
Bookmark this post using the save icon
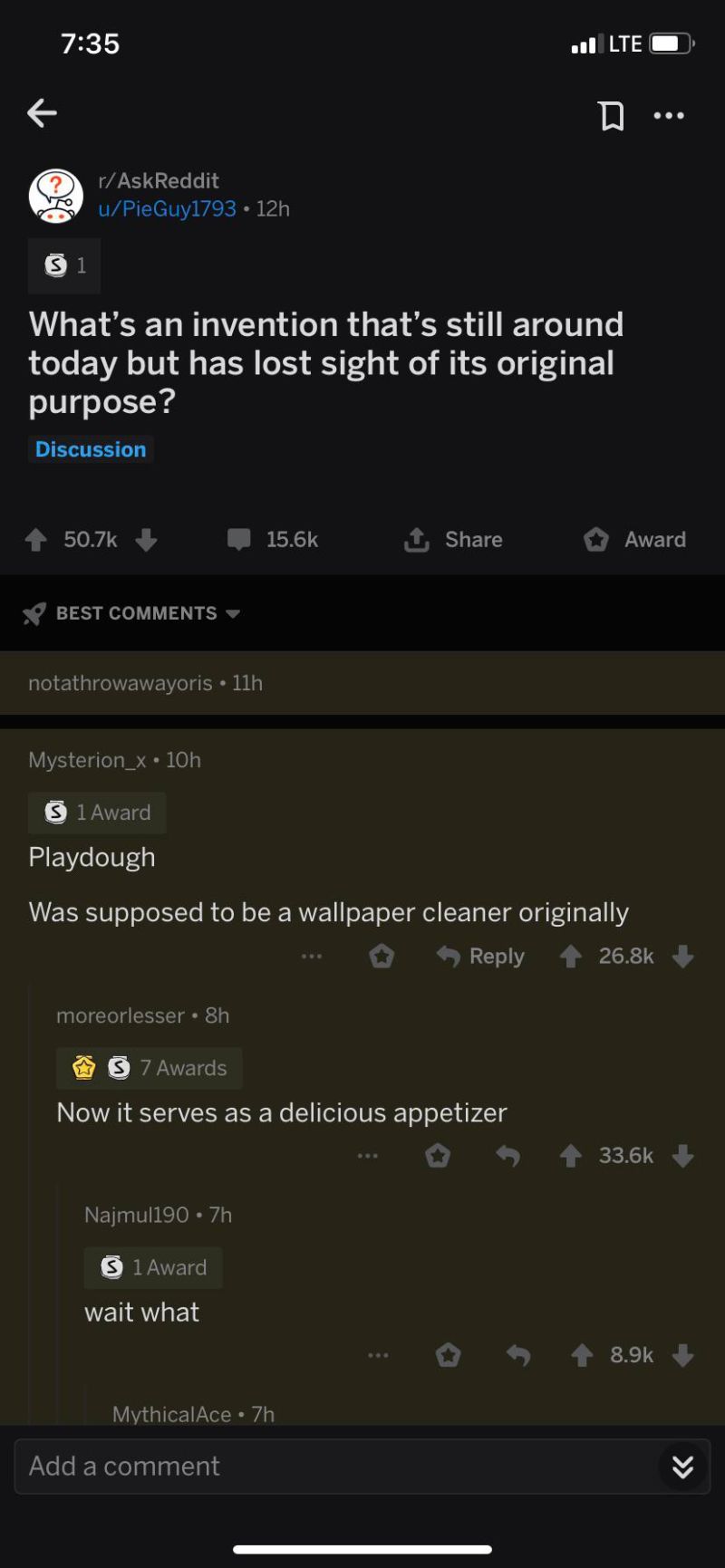click(612, 115)
